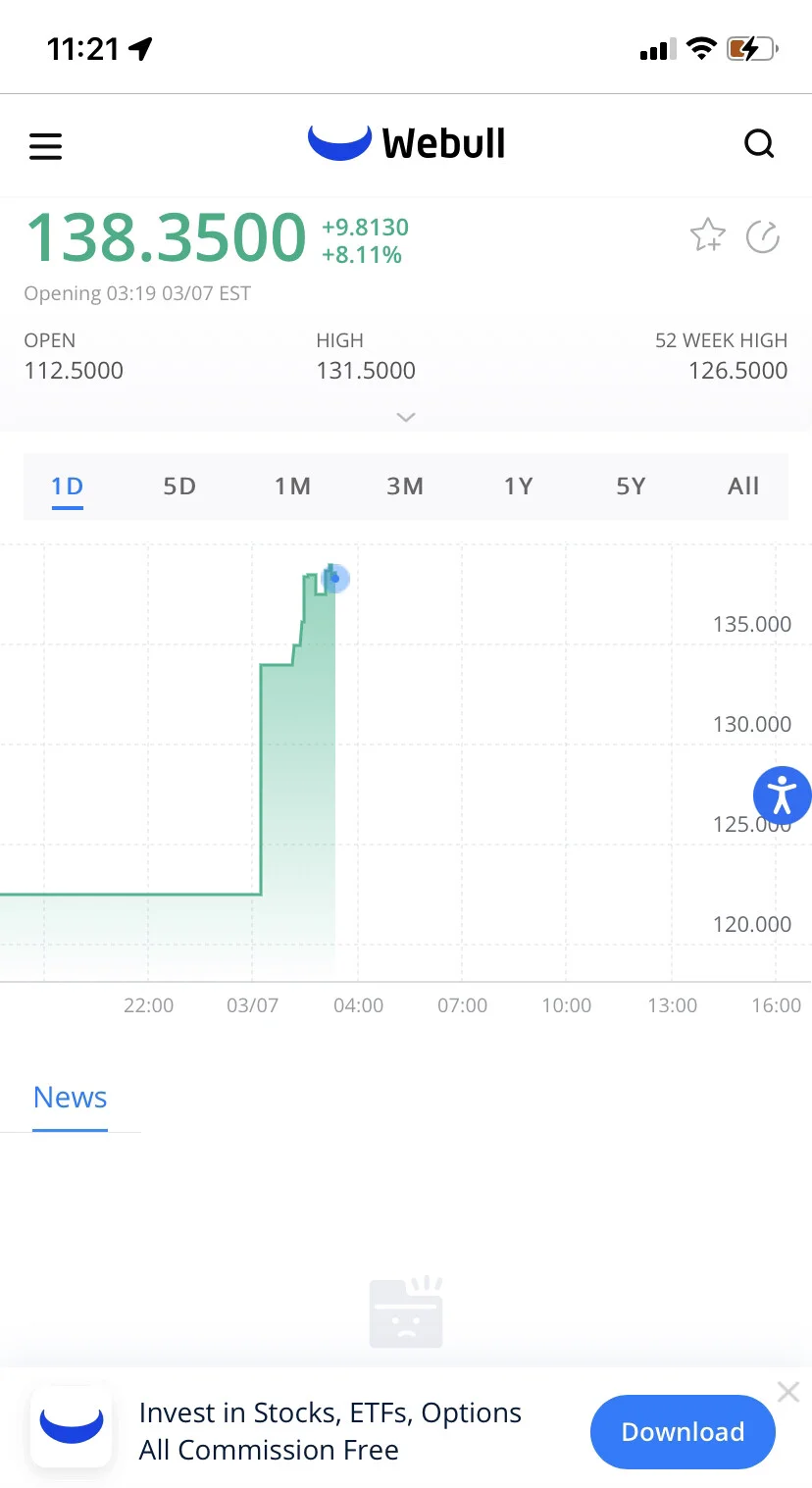Screen dimensions: 812x1488
Task: Tap the Webull app icon in banner
Action: point(71,1426)
